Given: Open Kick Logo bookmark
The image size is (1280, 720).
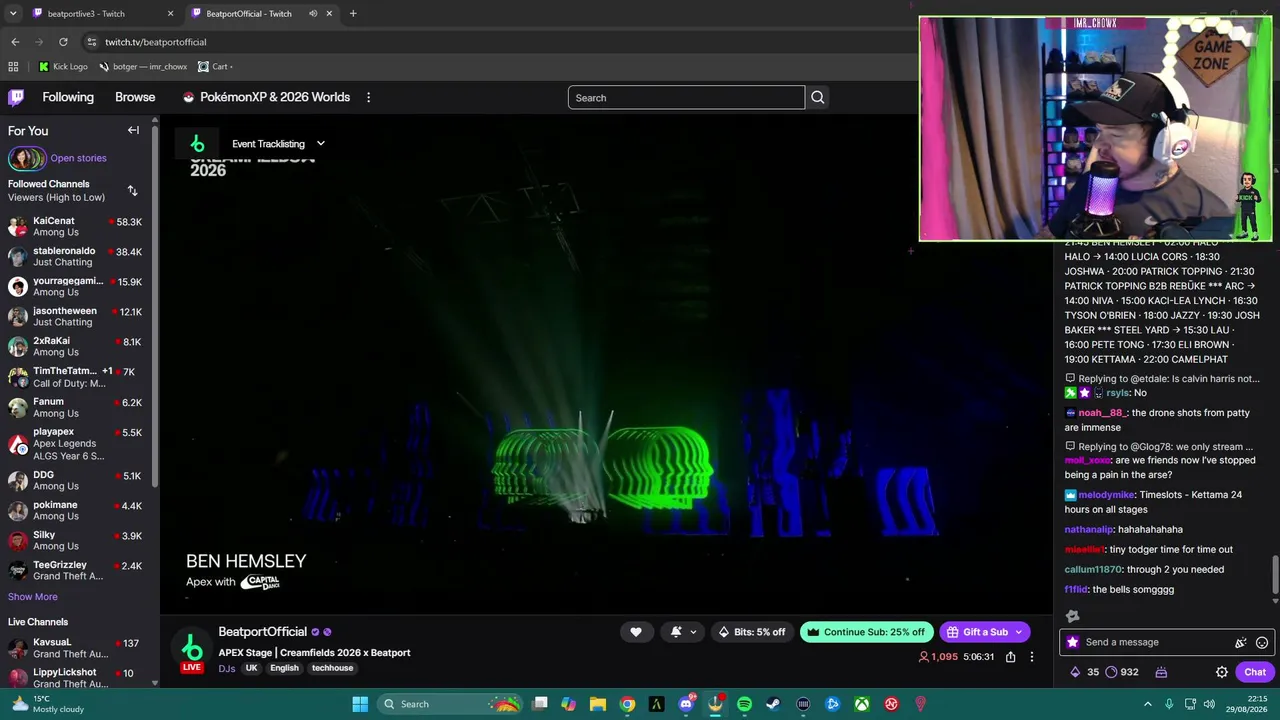Looking at the screenshot, I should pyautogui.click(x=63, y=67).
